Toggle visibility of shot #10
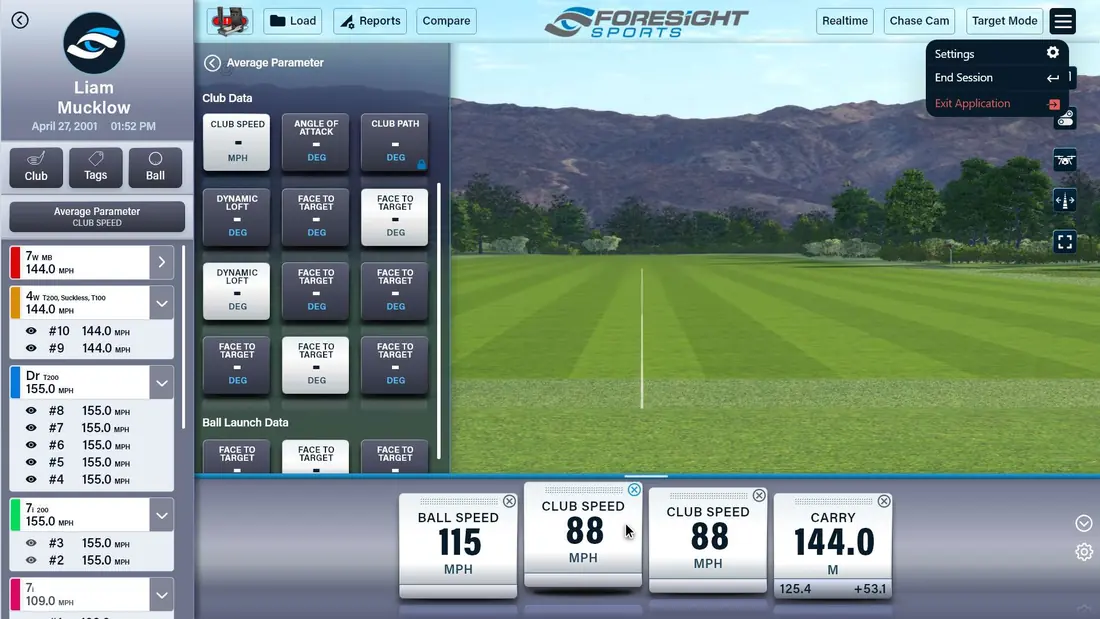The width and height of the screenshot is (1100, 619). coord(31,331)
